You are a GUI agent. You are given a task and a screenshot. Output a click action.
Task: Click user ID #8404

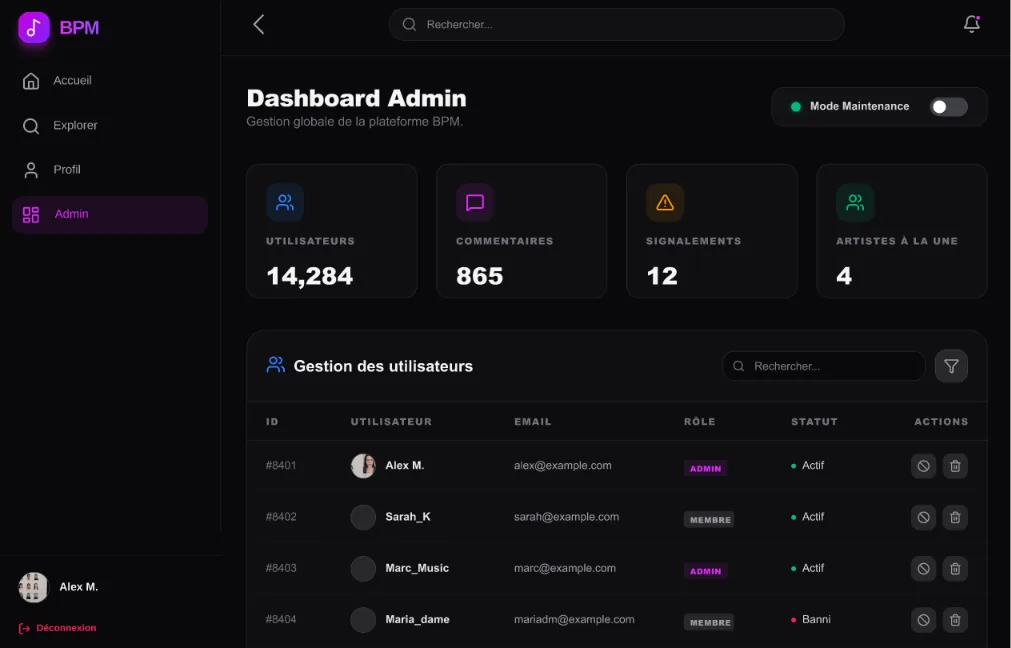tap(281, 620)
